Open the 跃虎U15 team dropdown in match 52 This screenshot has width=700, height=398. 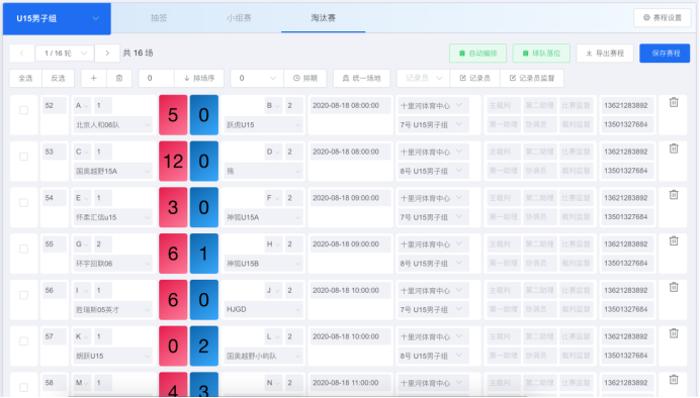click(x=263, y=124)
